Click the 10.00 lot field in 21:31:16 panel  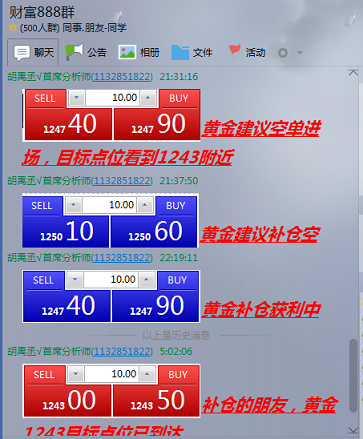(x=112, y=98)
